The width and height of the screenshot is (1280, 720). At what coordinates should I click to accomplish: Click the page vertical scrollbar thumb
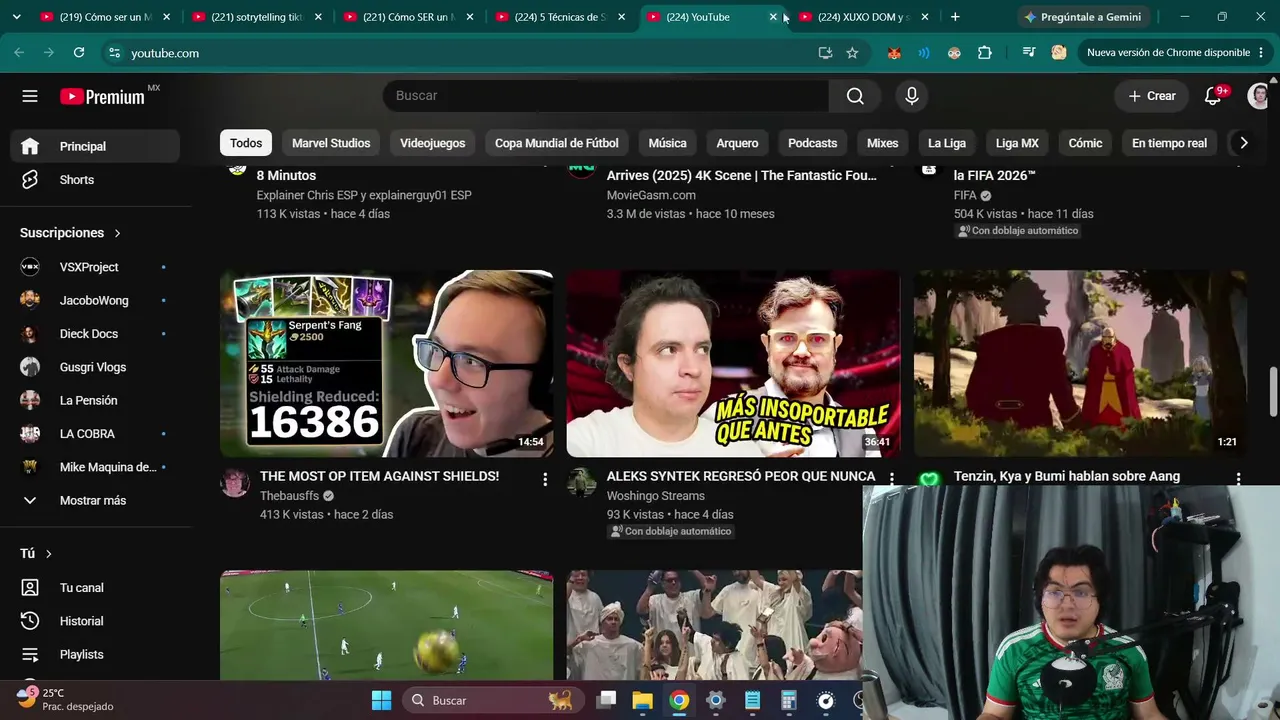coord(1274,392)
